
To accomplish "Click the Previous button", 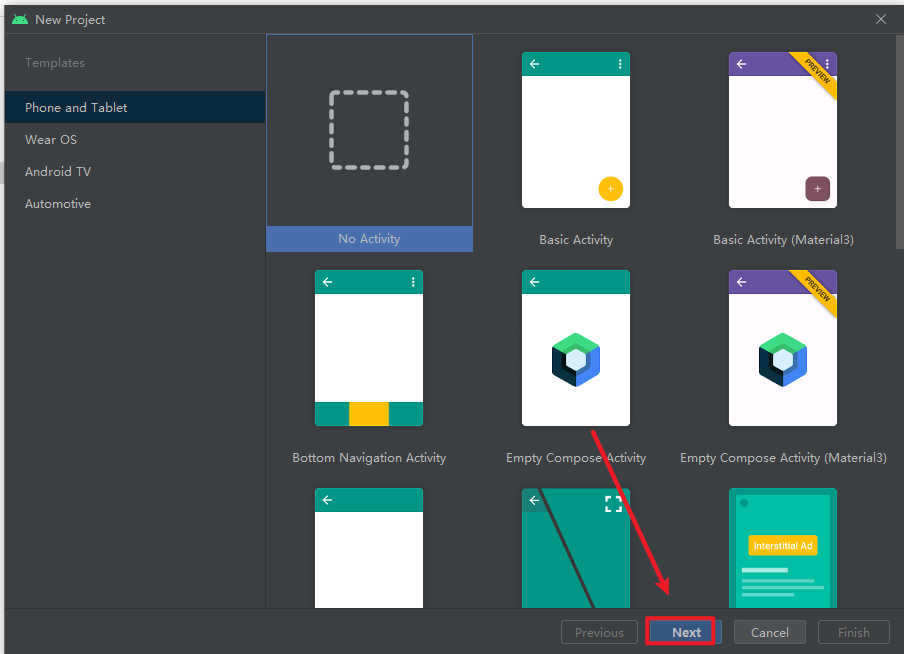I will pos(599,632).
